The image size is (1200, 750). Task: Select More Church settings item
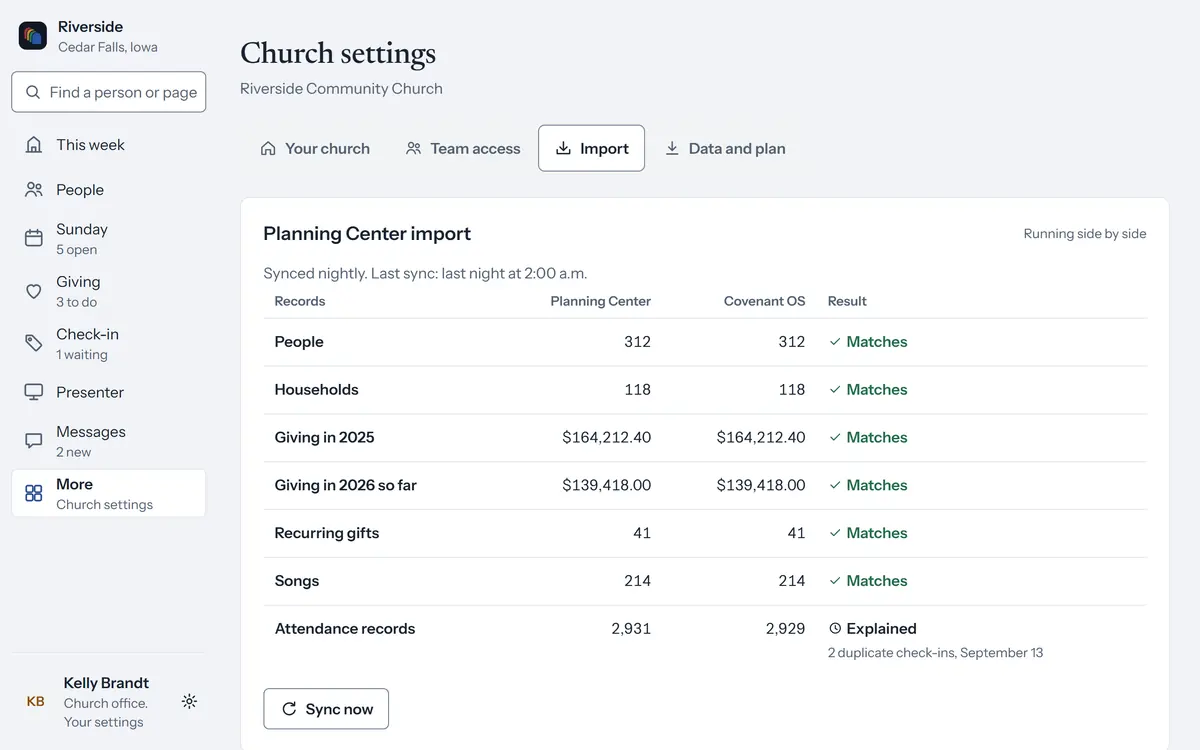[x=109, y=493]
